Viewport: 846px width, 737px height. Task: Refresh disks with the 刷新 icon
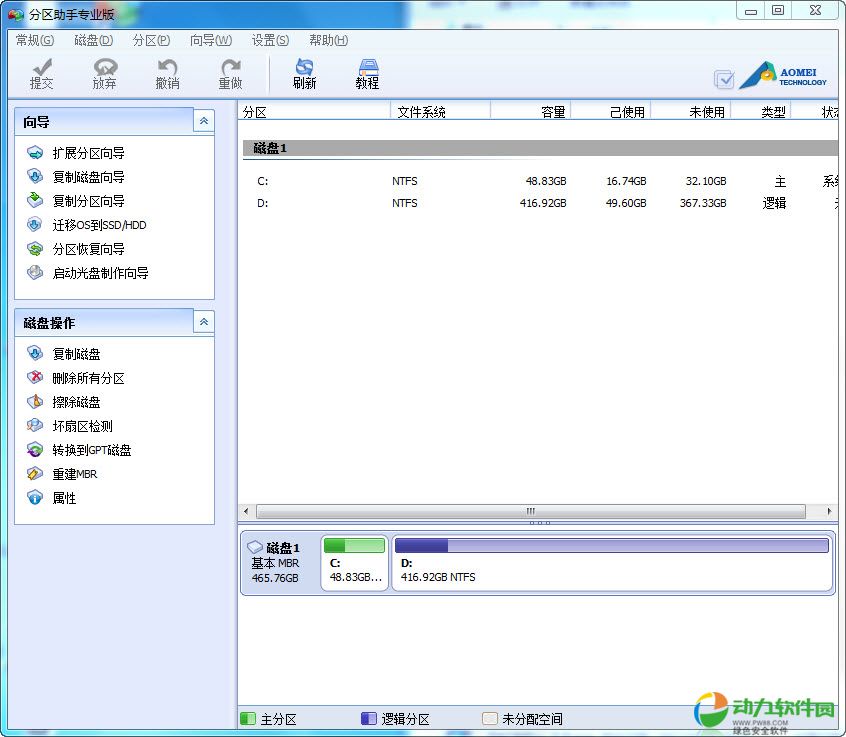click(x=304, y=73)
